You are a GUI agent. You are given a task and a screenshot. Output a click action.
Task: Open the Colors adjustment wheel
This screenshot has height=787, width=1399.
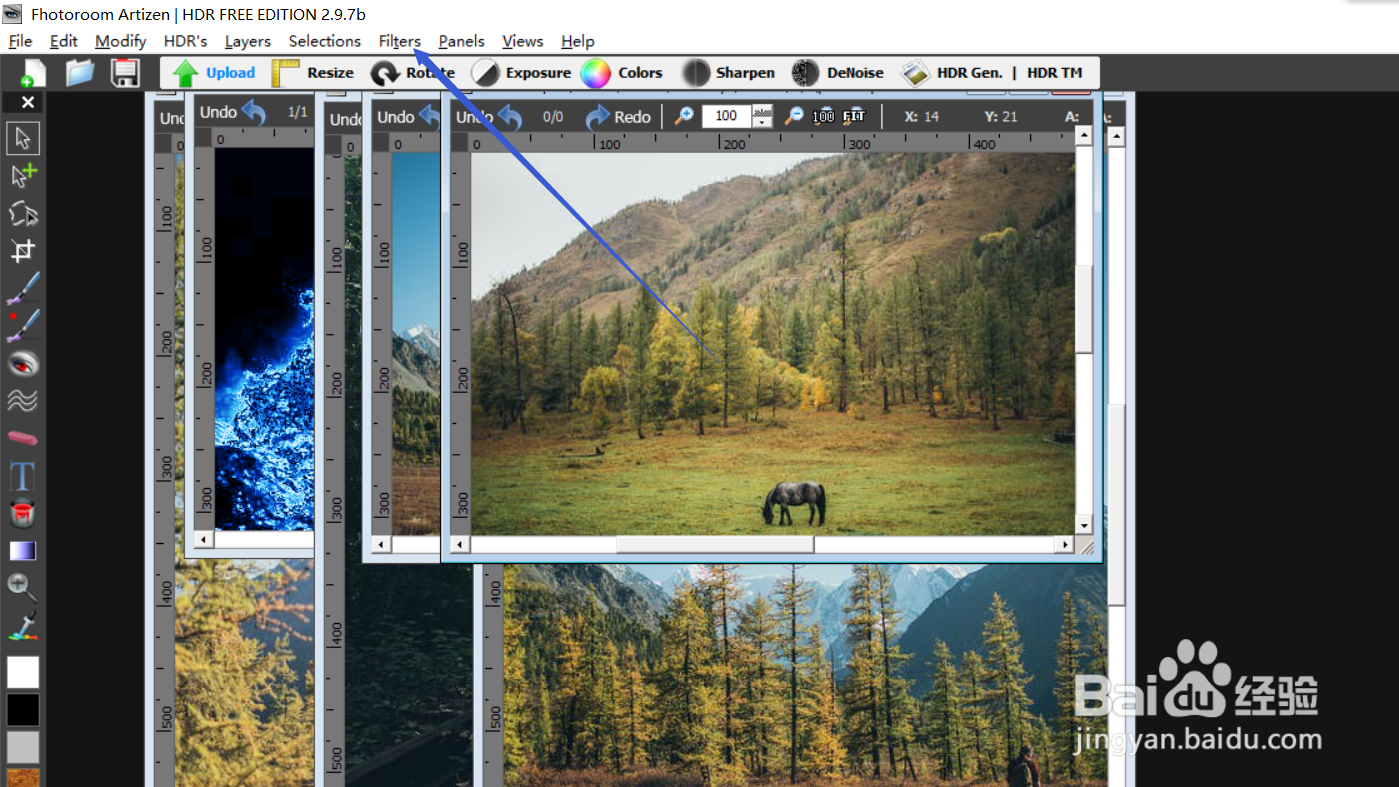tap(622, 73)
